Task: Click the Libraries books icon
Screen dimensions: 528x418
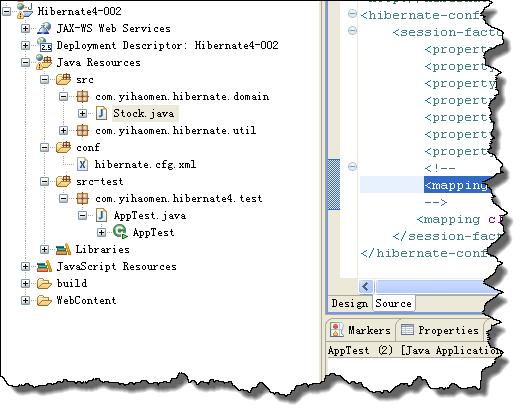Action: tap(63, 249)
